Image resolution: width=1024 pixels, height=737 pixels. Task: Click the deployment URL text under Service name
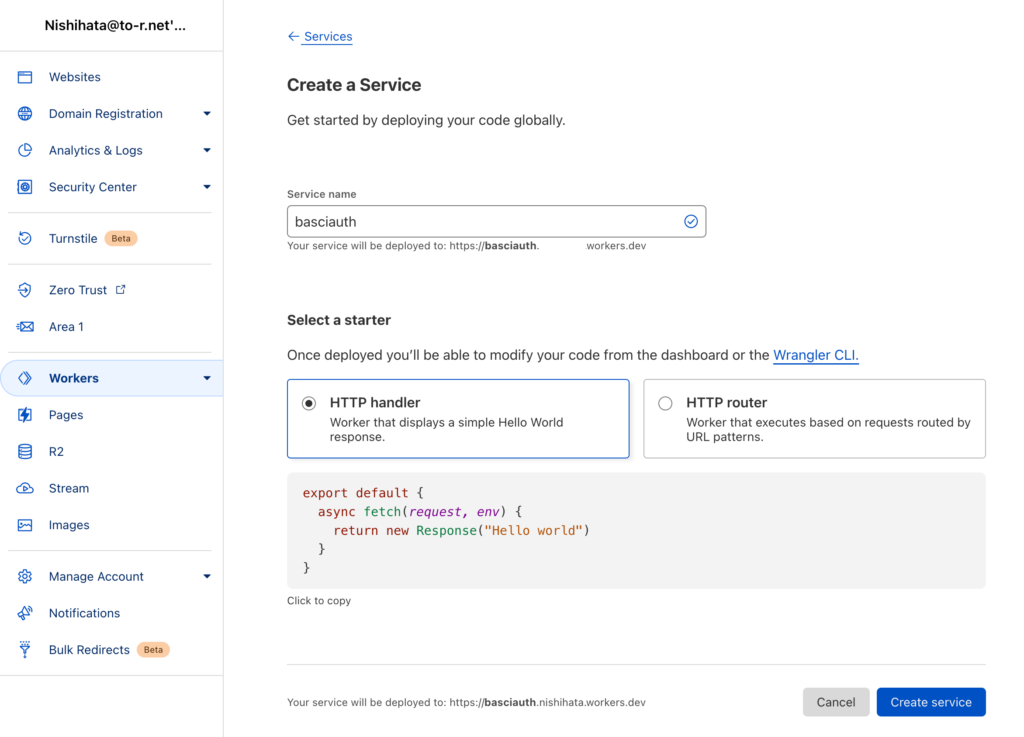466,245
